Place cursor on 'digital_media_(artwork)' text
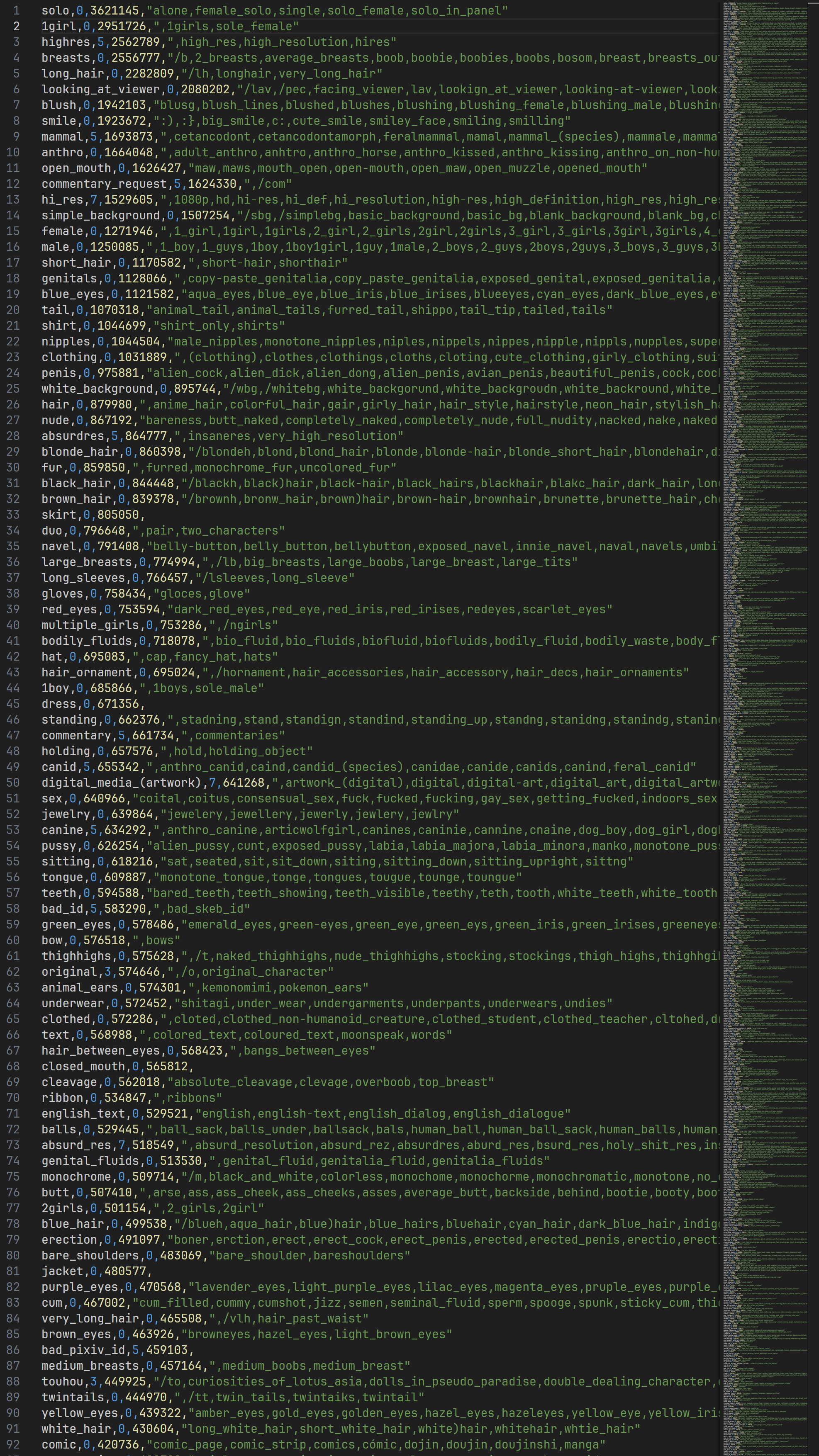 (x=121, y=782)
